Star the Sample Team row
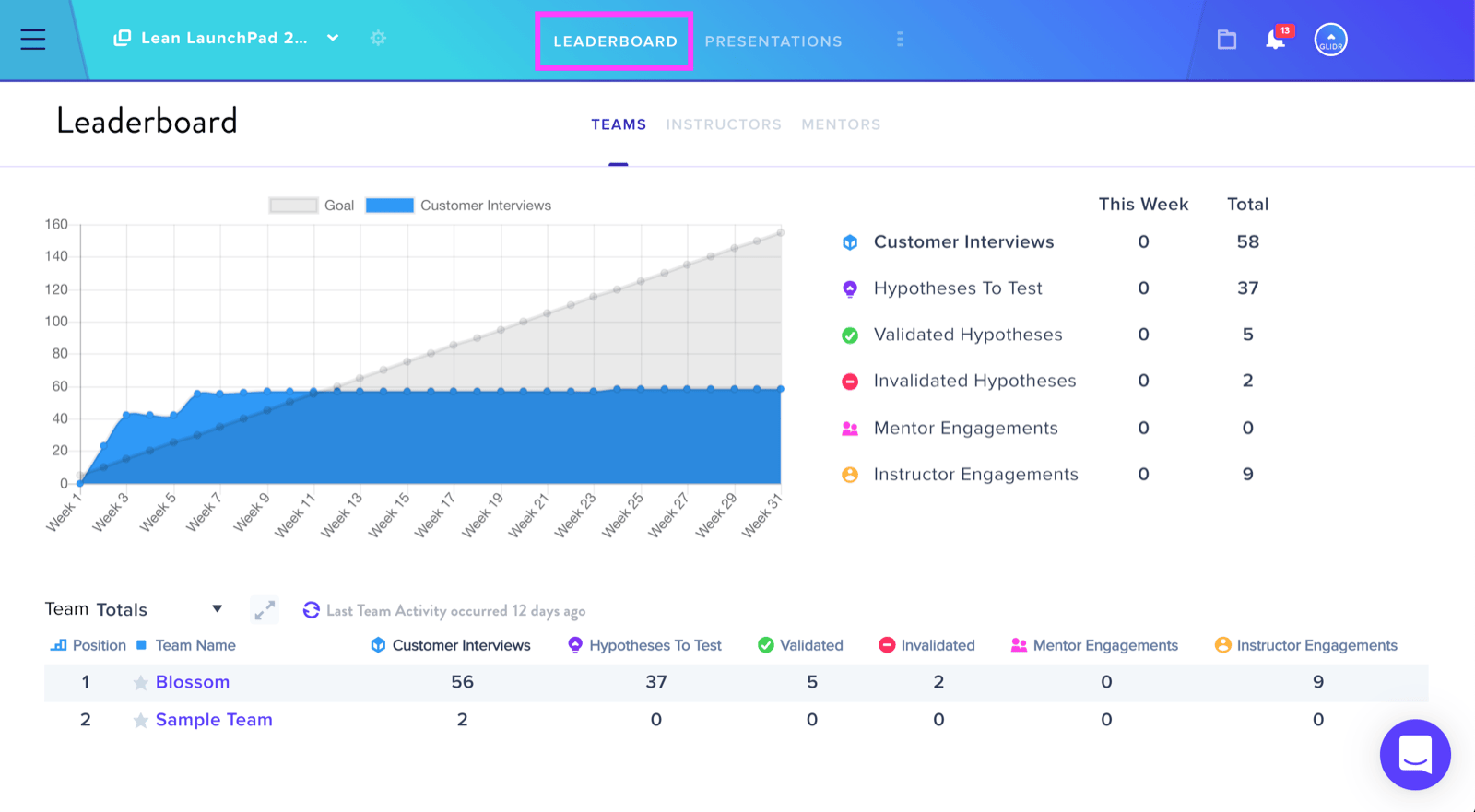Screen dimensions: 1475x812 click(140, 721)
